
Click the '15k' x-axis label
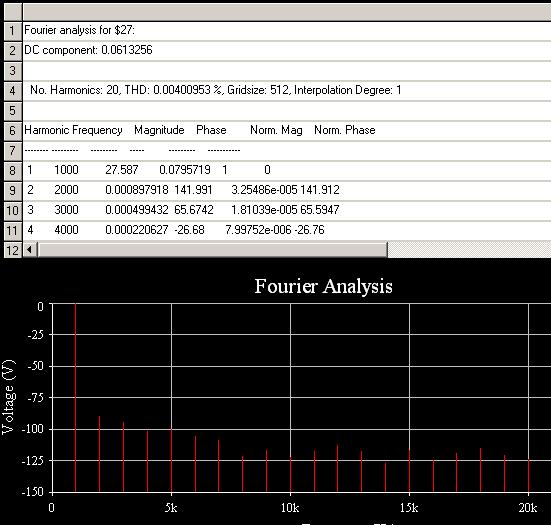click(409, 508)
